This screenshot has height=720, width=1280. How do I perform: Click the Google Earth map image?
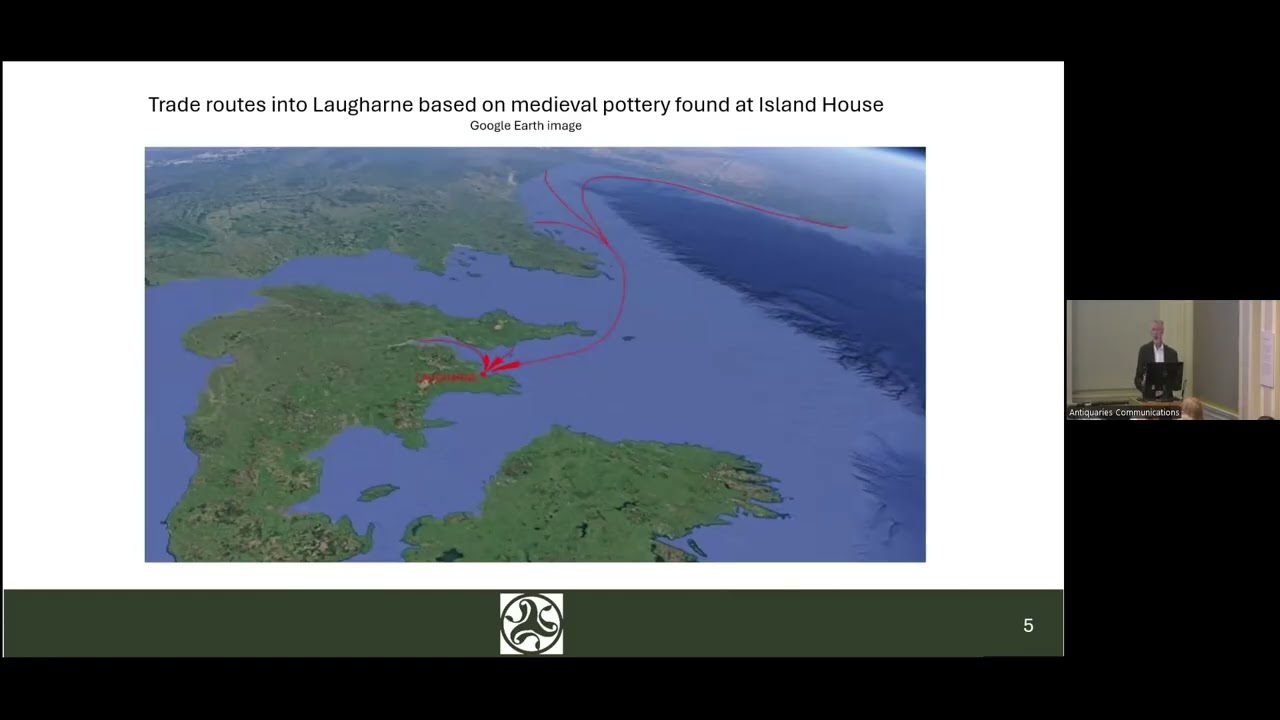[535, 354]
